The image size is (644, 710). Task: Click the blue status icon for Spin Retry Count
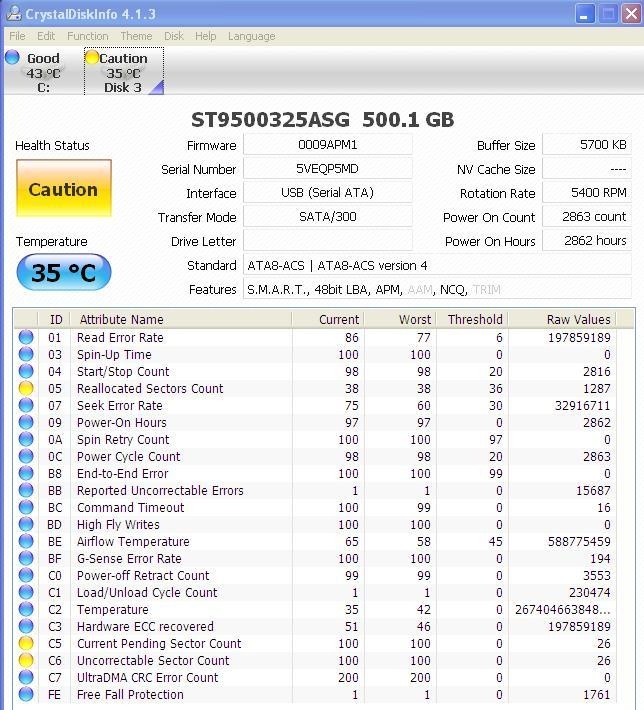tap(26, 439)
